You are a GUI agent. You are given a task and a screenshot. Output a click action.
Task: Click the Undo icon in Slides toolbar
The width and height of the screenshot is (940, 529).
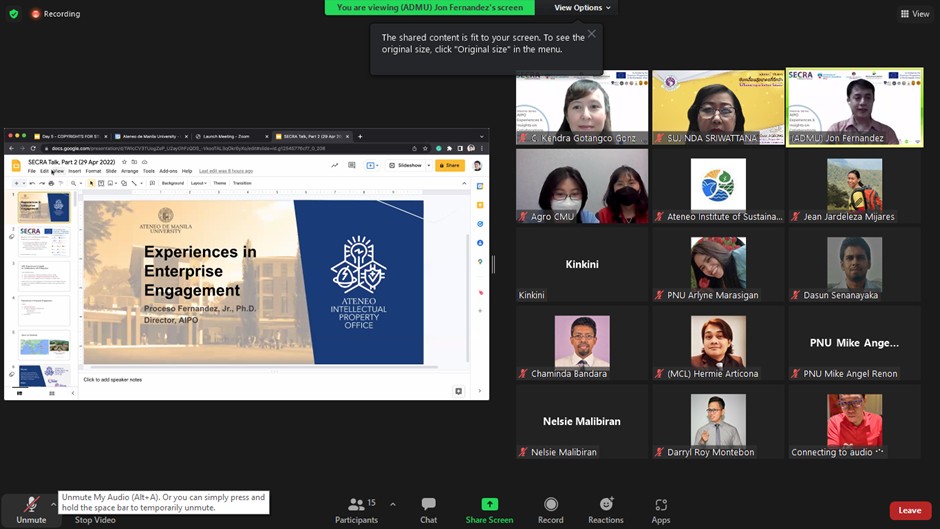click(x=32, y=183)
